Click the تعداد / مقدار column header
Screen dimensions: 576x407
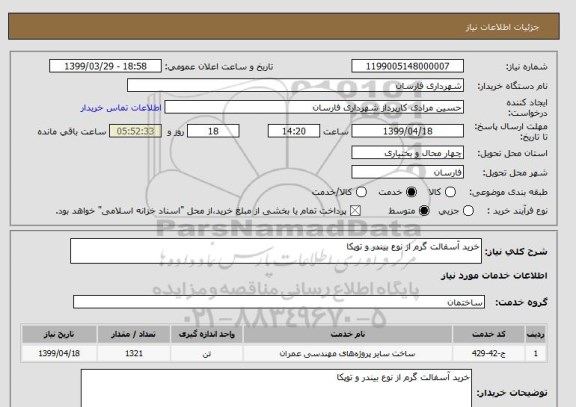coord(134,334)
